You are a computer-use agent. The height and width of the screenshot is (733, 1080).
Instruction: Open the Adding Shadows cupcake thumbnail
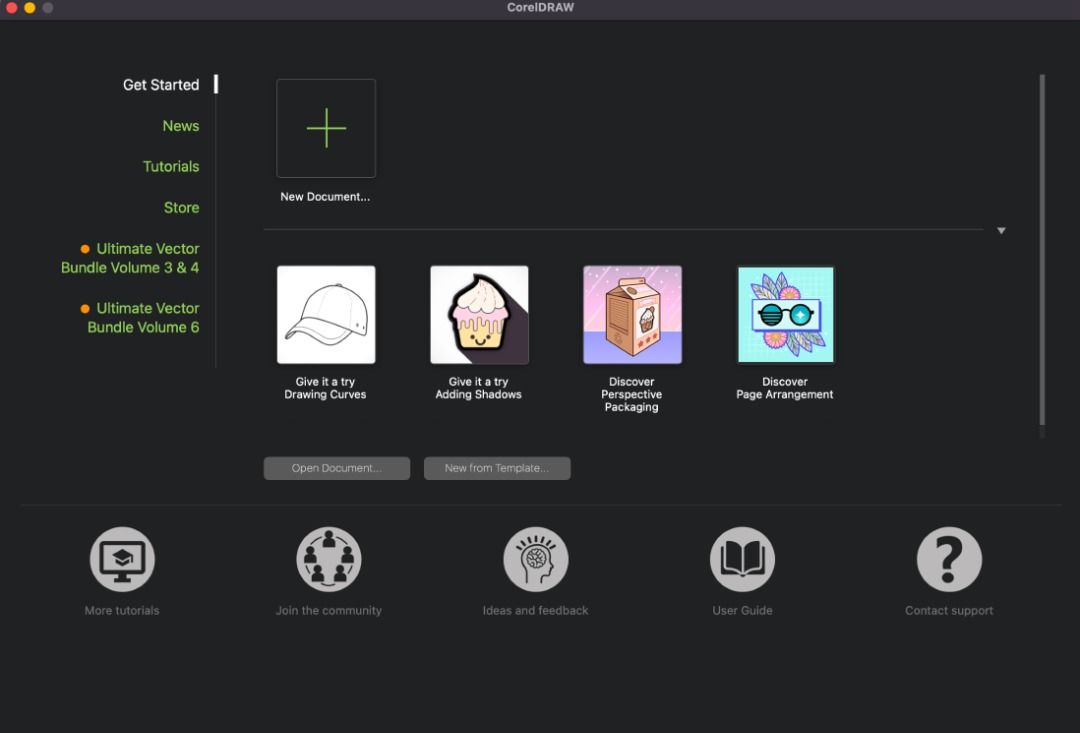(x=479, y=315)
